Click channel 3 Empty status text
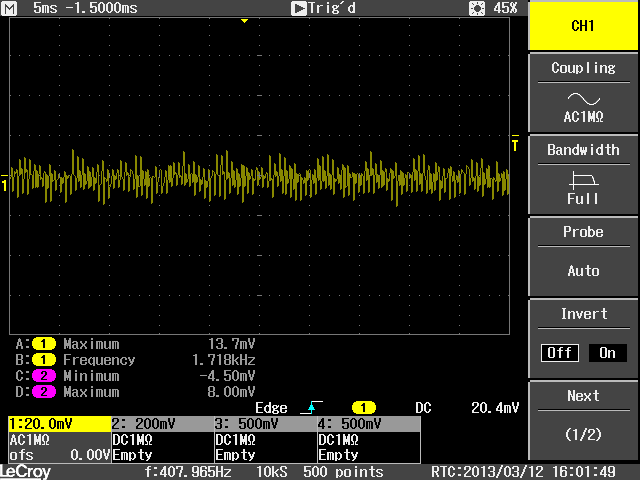The width and height of the screenshot is (640, 480). [235, 455]
